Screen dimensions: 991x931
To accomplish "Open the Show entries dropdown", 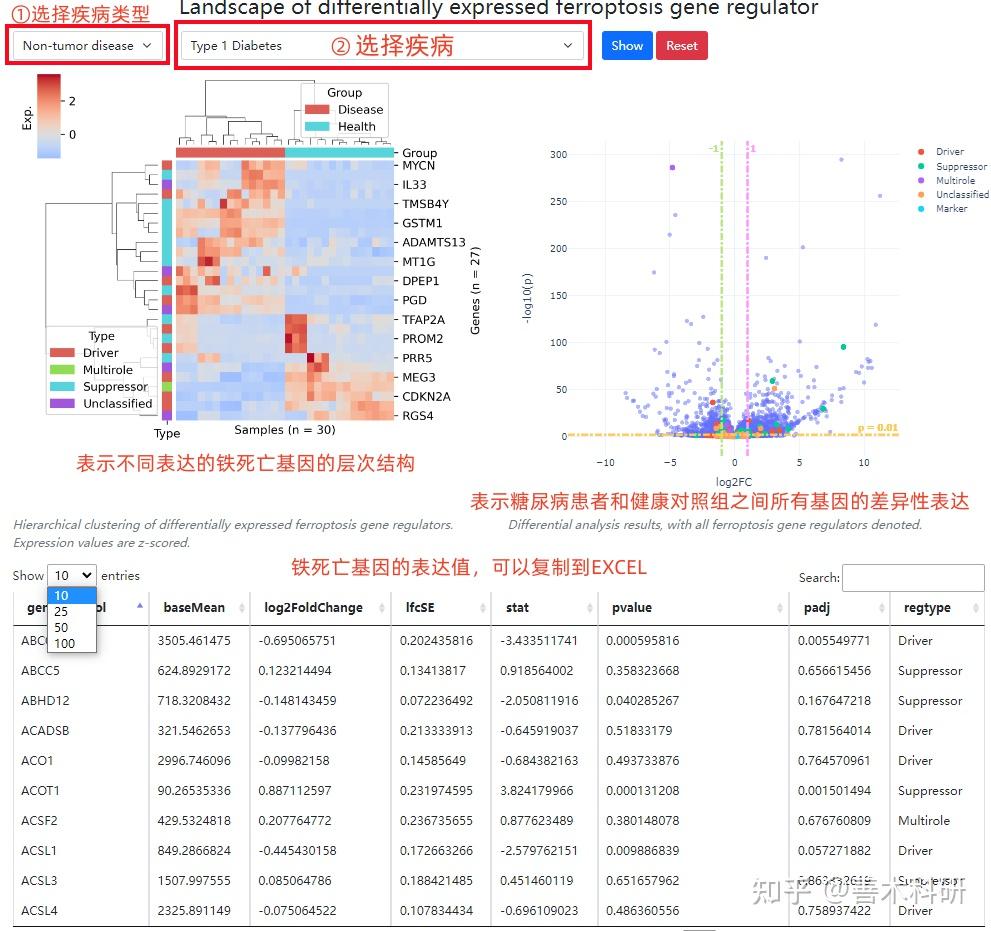I will coord(70,575).
